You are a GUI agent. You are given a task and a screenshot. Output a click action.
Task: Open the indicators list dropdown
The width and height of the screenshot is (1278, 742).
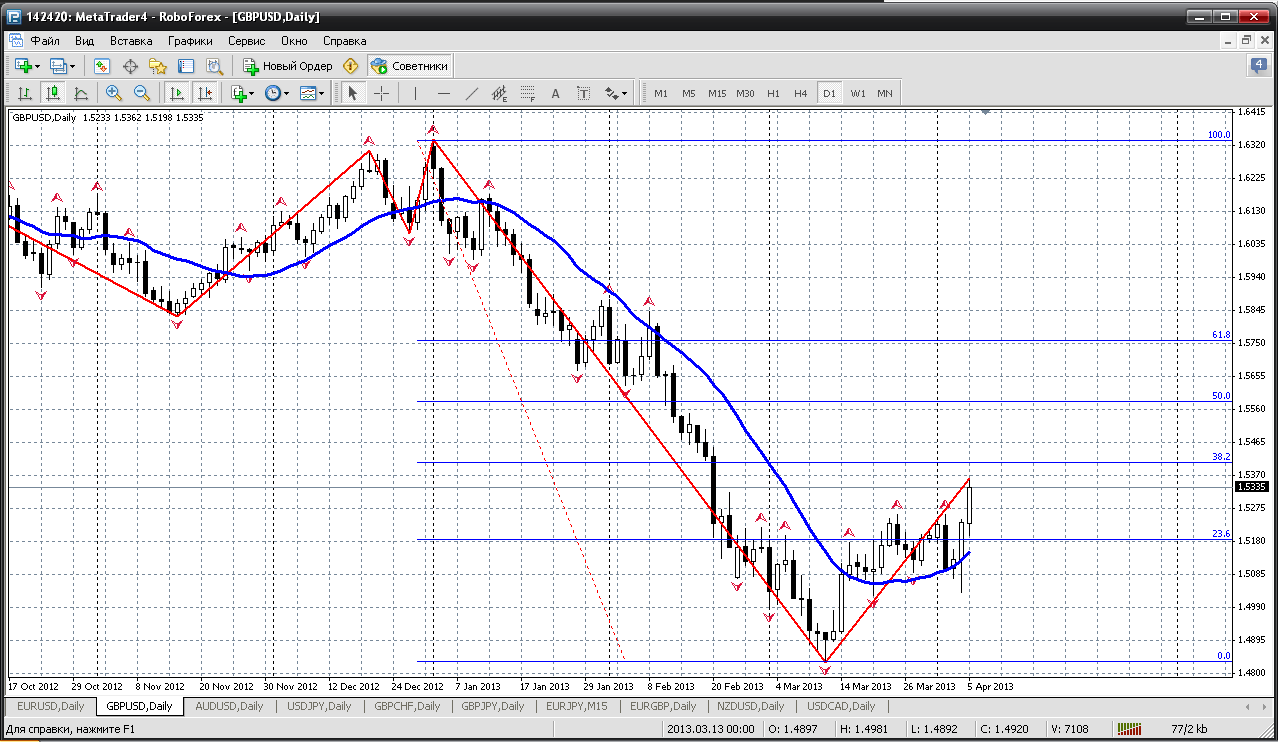(x=242, y=93)
